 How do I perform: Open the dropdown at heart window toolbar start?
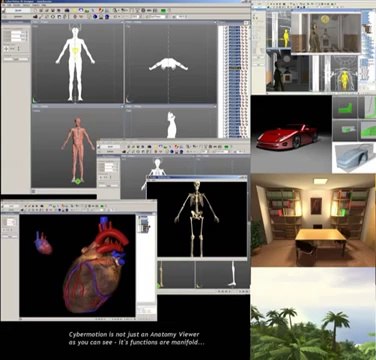[10, 207]
